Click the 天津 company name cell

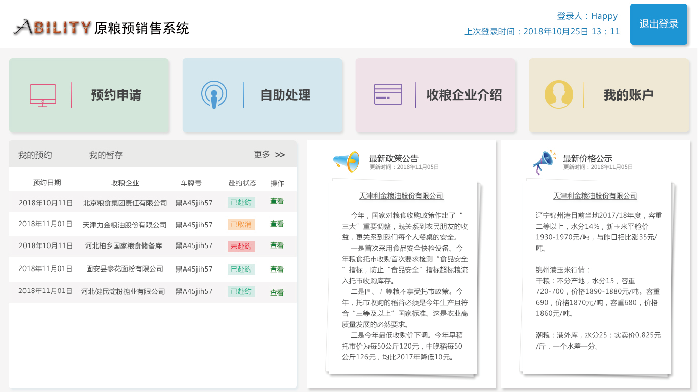[124, 225]
